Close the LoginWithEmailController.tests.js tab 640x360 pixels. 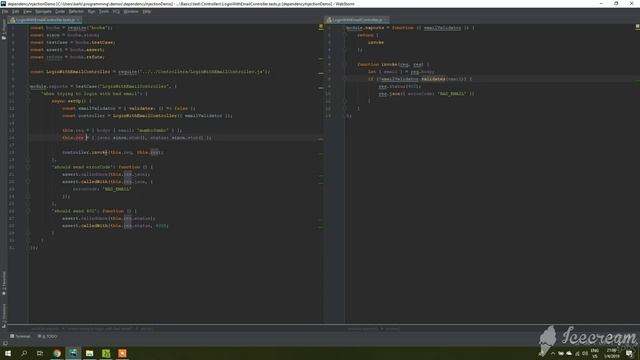tap(78, 20)
